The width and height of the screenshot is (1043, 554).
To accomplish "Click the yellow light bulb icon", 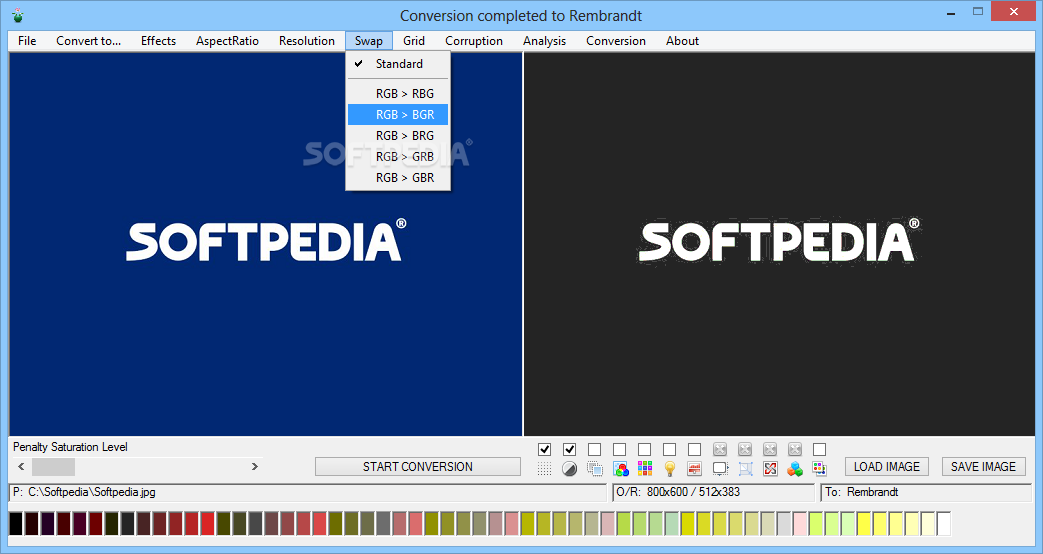I will [670, 469].
